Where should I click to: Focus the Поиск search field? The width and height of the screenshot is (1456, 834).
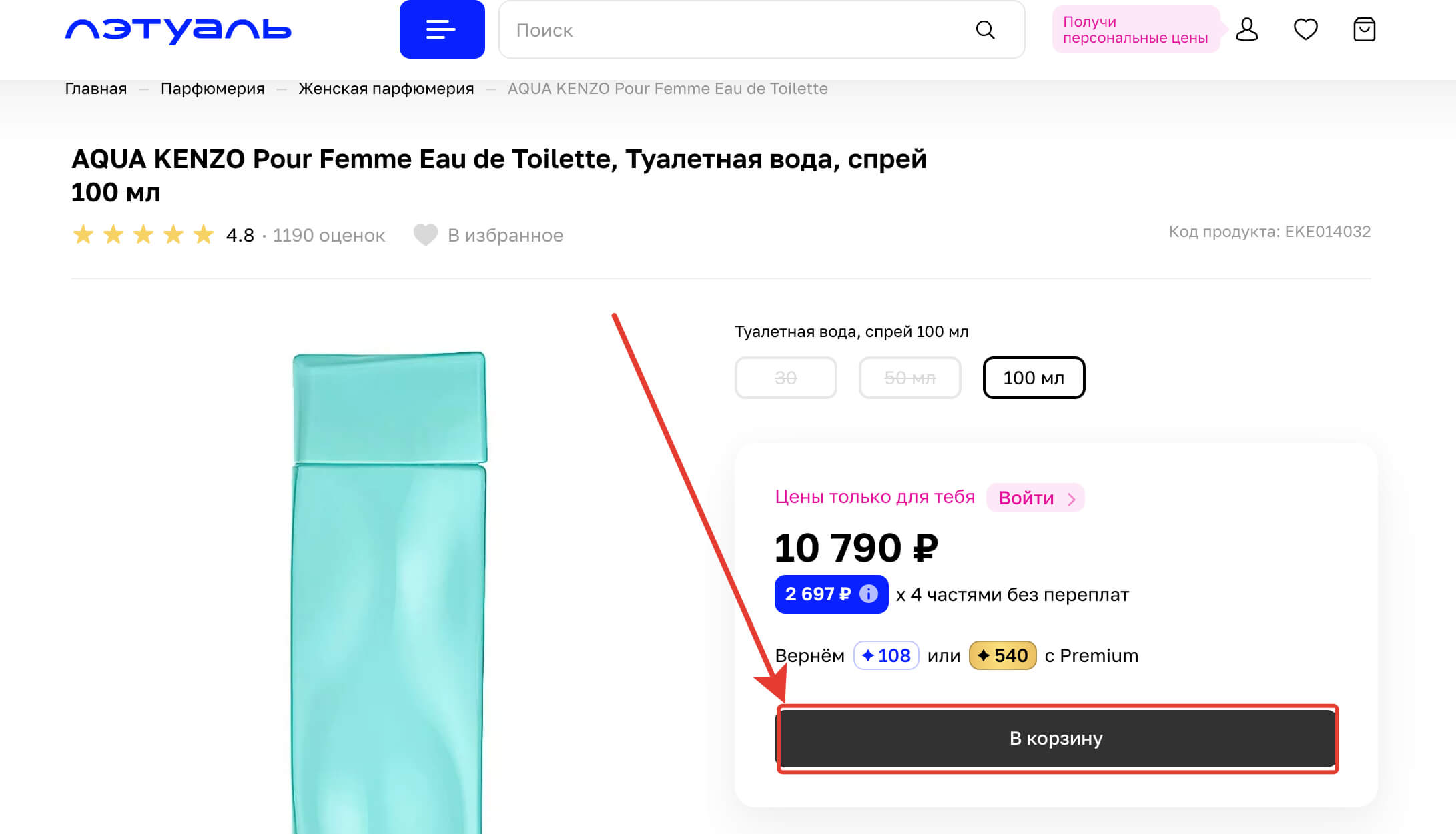(x=734, y=30)
